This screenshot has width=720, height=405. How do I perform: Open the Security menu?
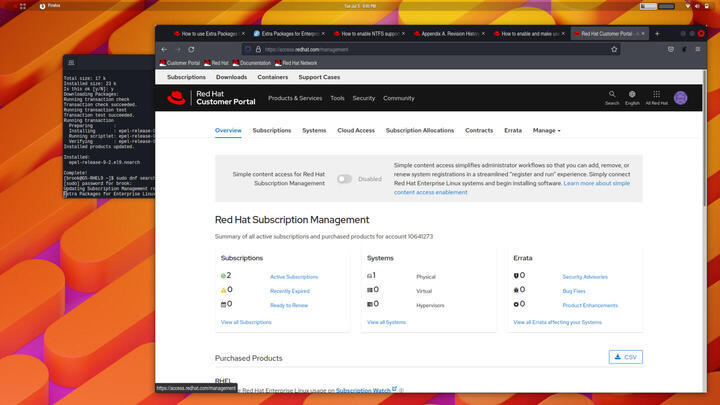coord(364,98)
